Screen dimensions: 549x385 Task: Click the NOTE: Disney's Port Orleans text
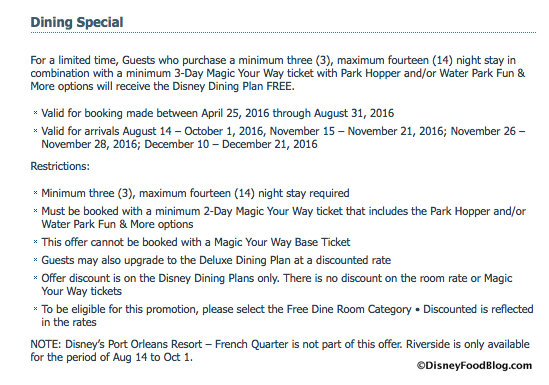point(280,351)
